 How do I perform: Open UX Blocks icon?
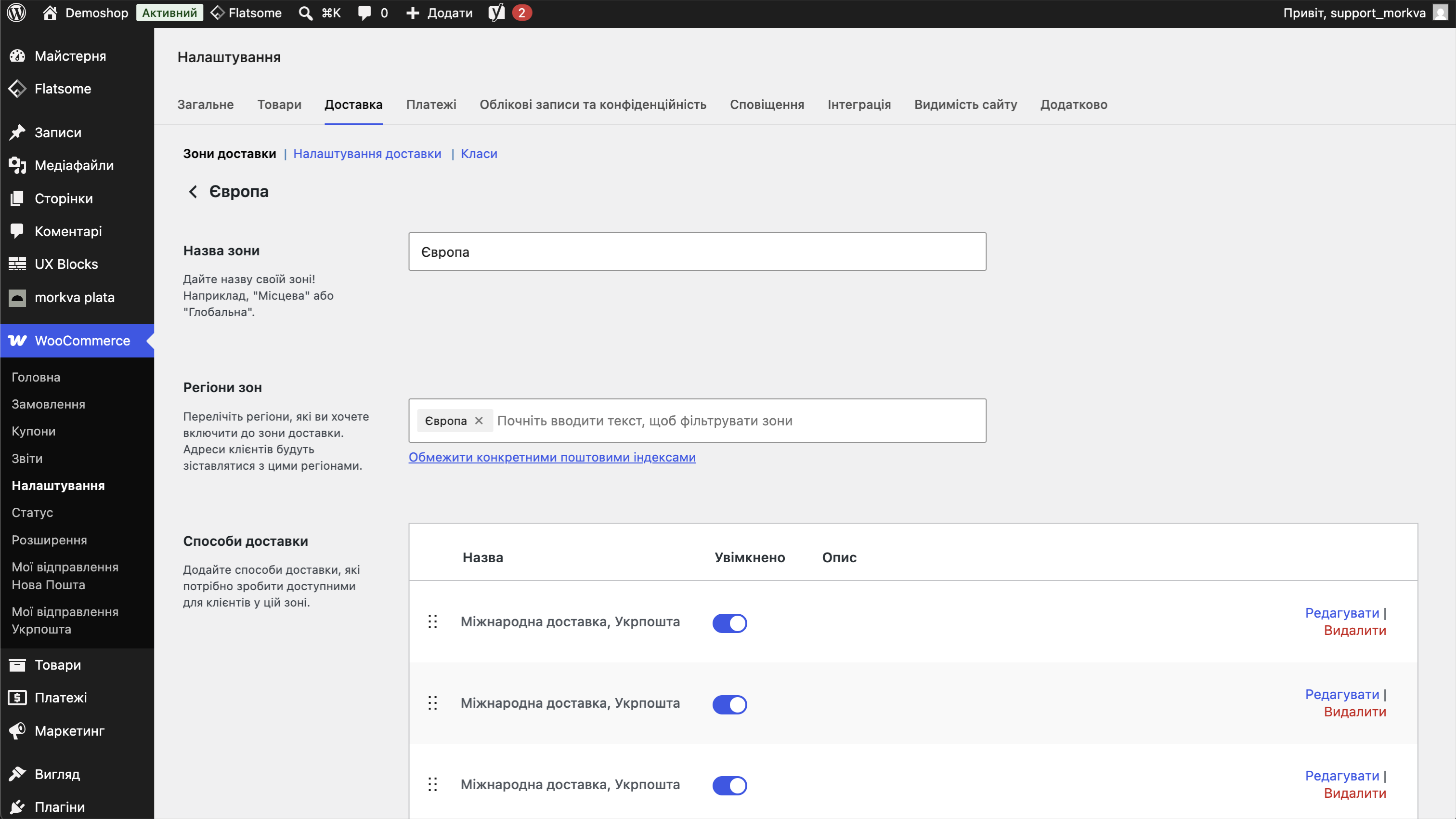17,264
